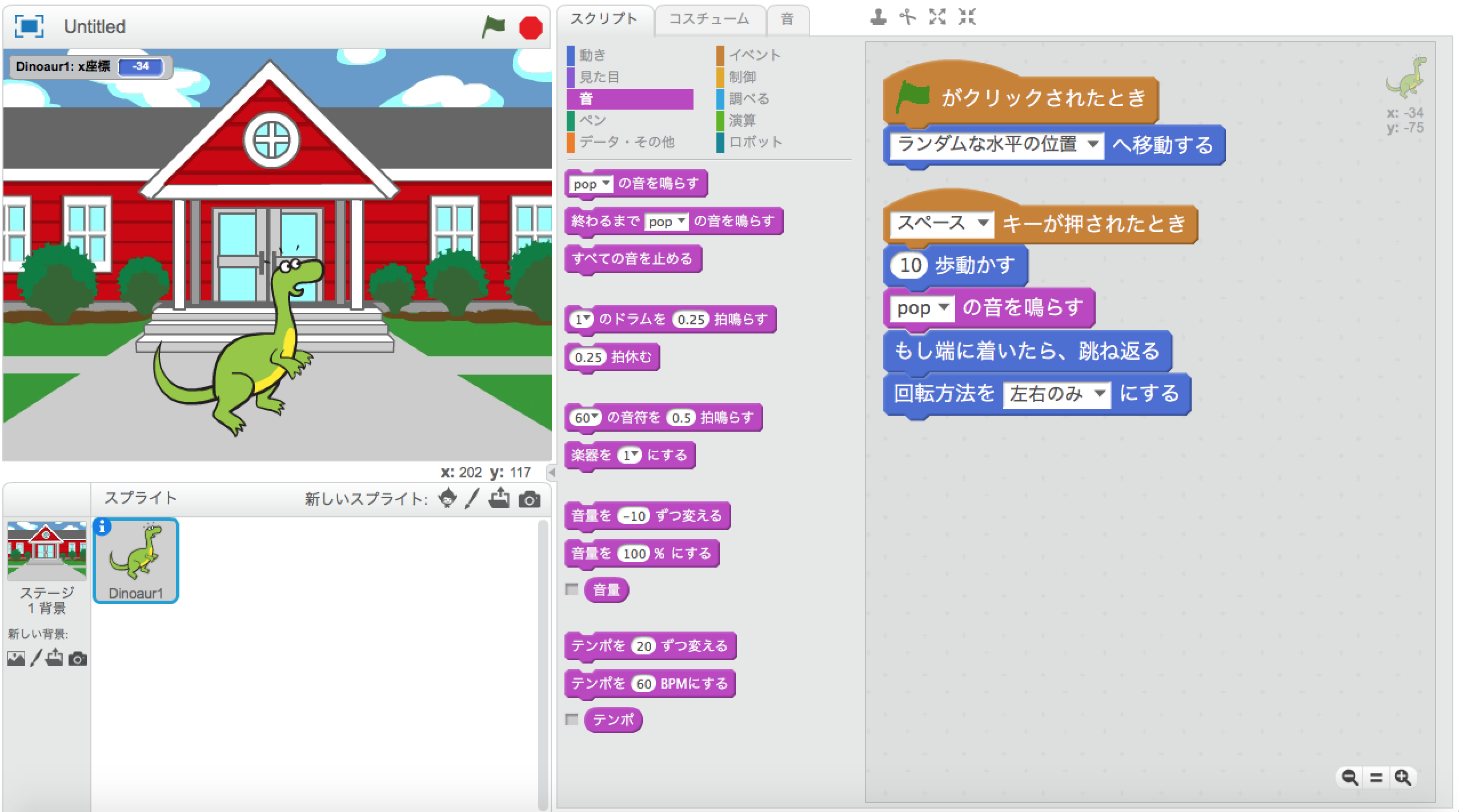Select the 見た目 block category
The image size is (1459, 812).
[x=630, y=77]
